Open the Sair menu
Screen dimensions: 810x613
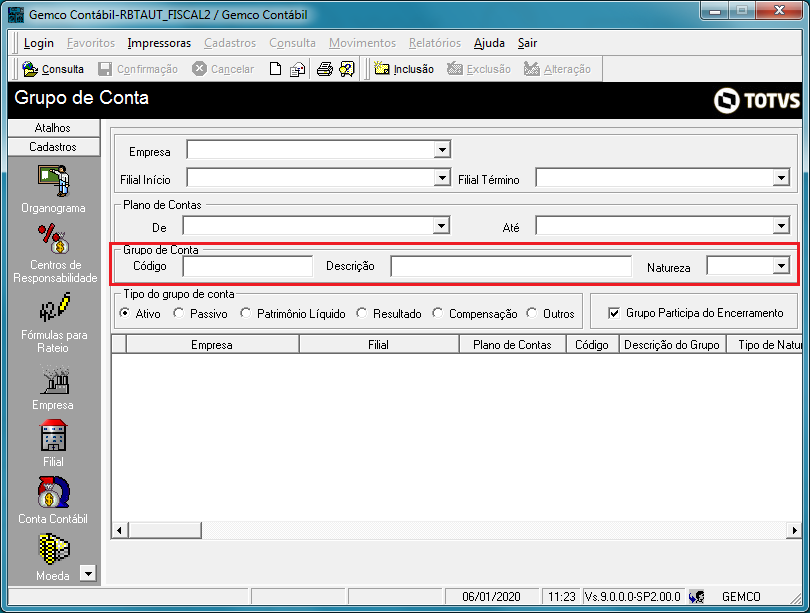527,43
